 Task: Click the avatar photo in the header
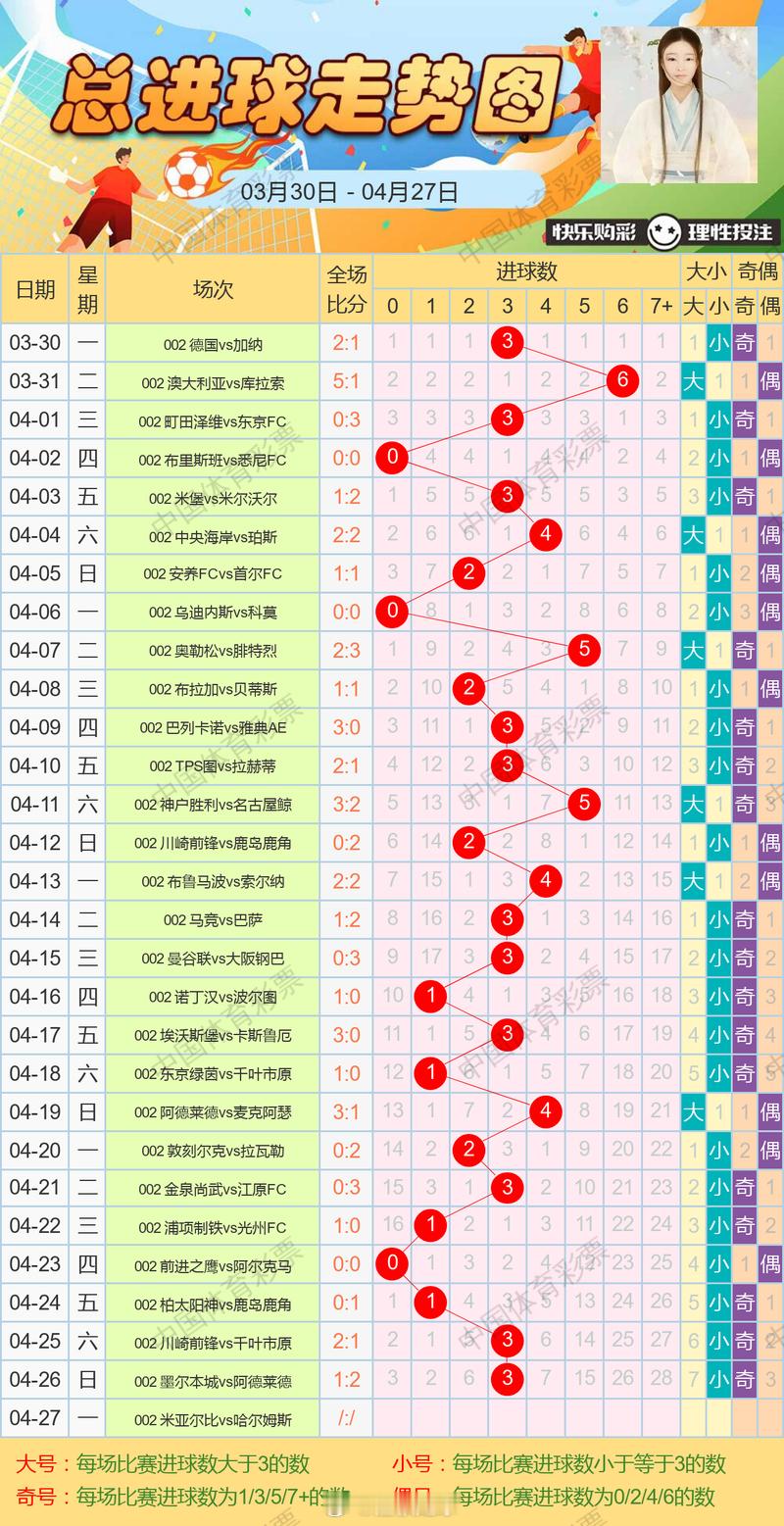point(679,105)
